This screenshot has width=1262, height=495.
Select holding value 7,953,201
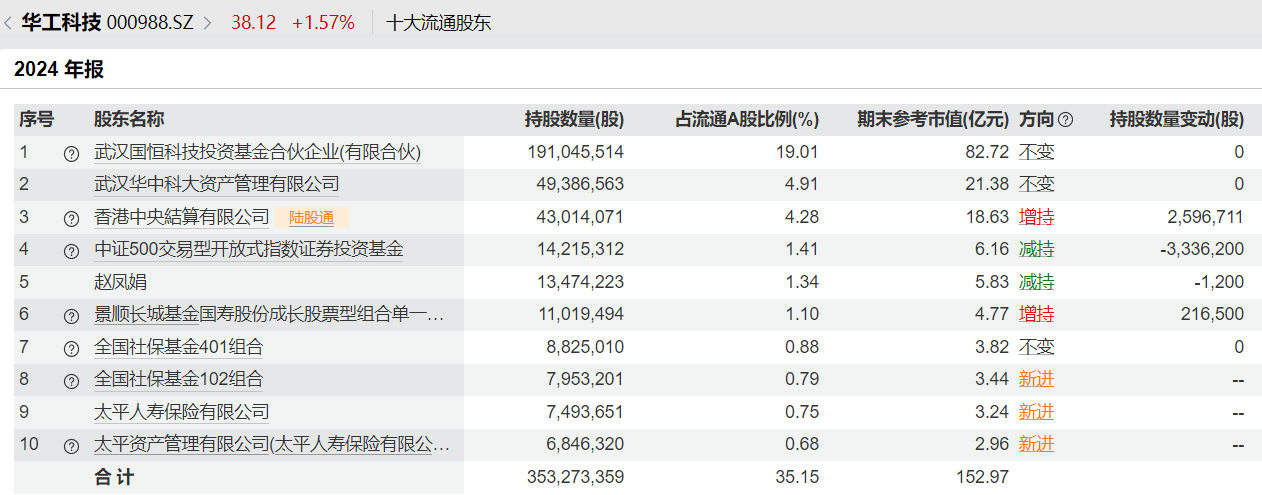pyautogui.click(x=584, y=379)
